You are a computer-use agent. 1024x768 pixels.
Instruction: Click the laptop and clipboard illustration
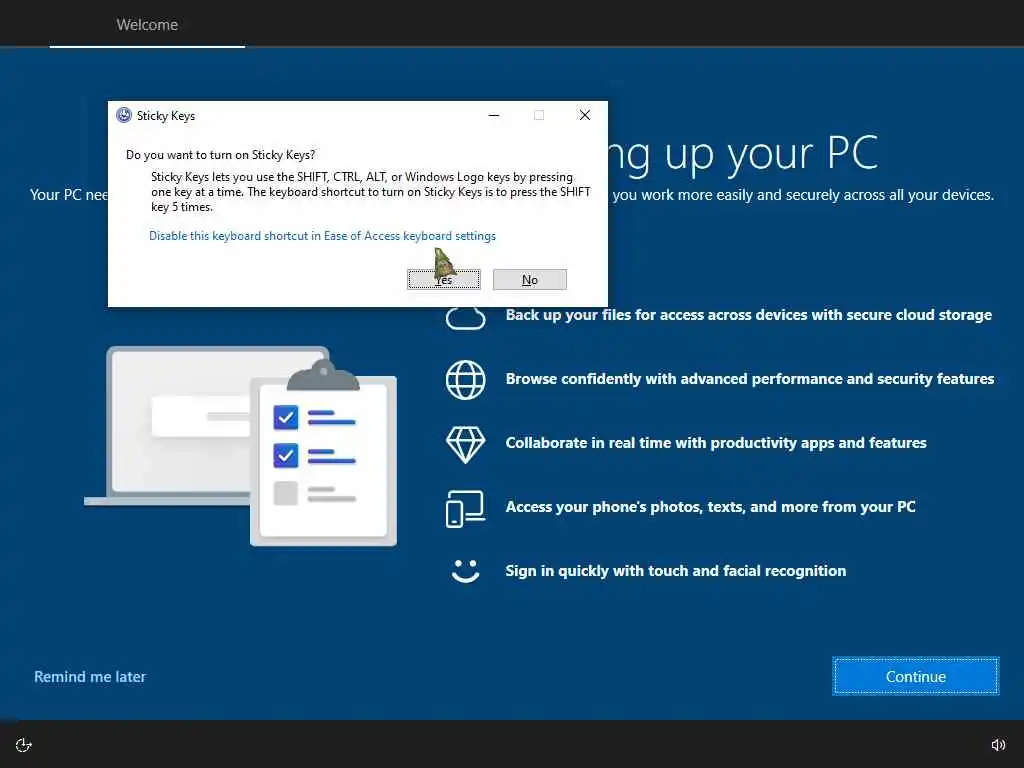[241, 446]
